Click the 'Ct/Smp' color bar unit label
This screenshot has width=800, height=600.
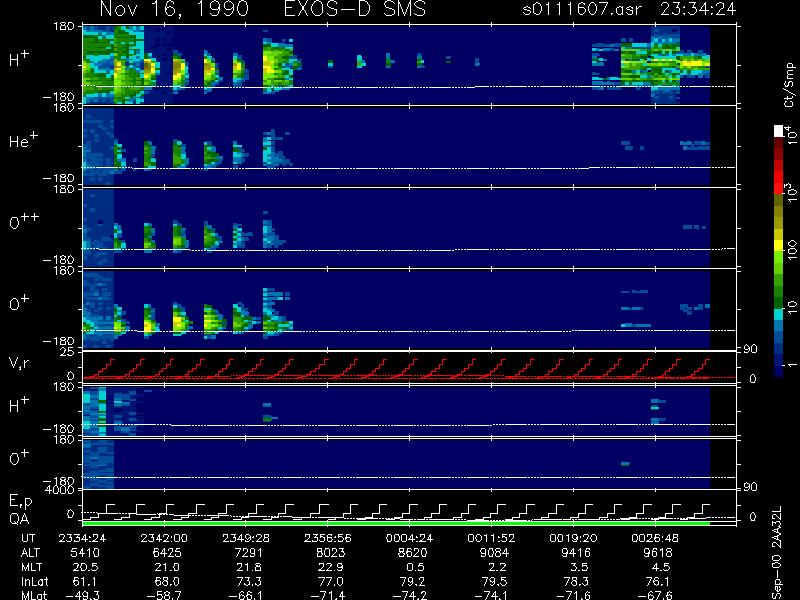789,85
